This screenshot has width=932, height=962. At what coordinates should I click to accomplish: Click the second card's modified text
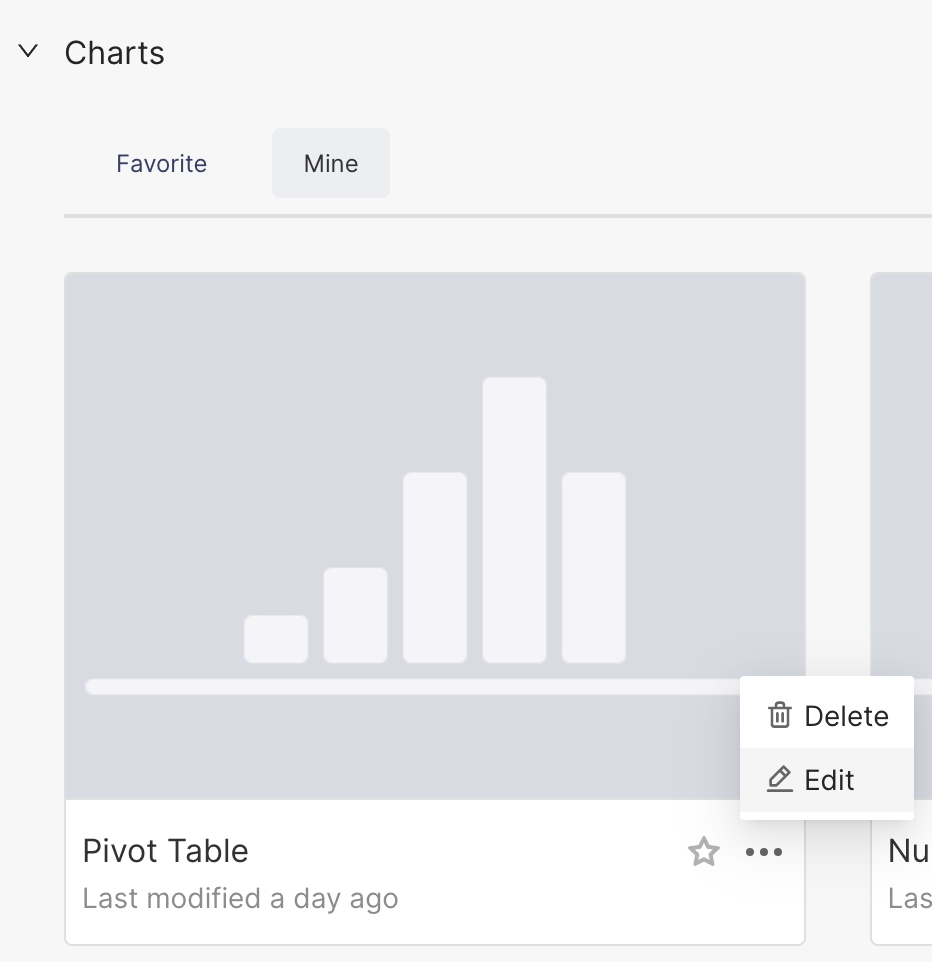coord(909,898)
